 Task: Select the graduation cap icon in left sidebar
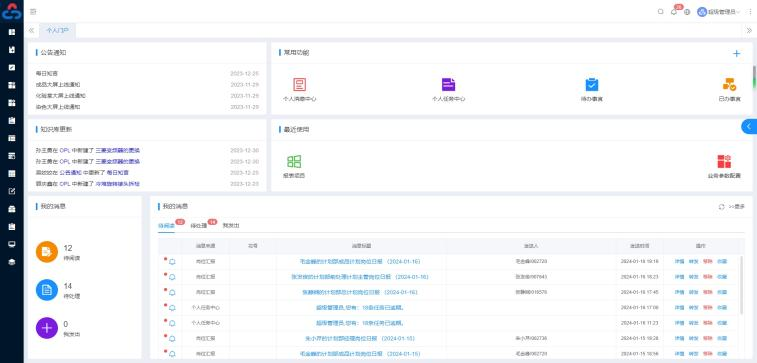pos(12,262)
